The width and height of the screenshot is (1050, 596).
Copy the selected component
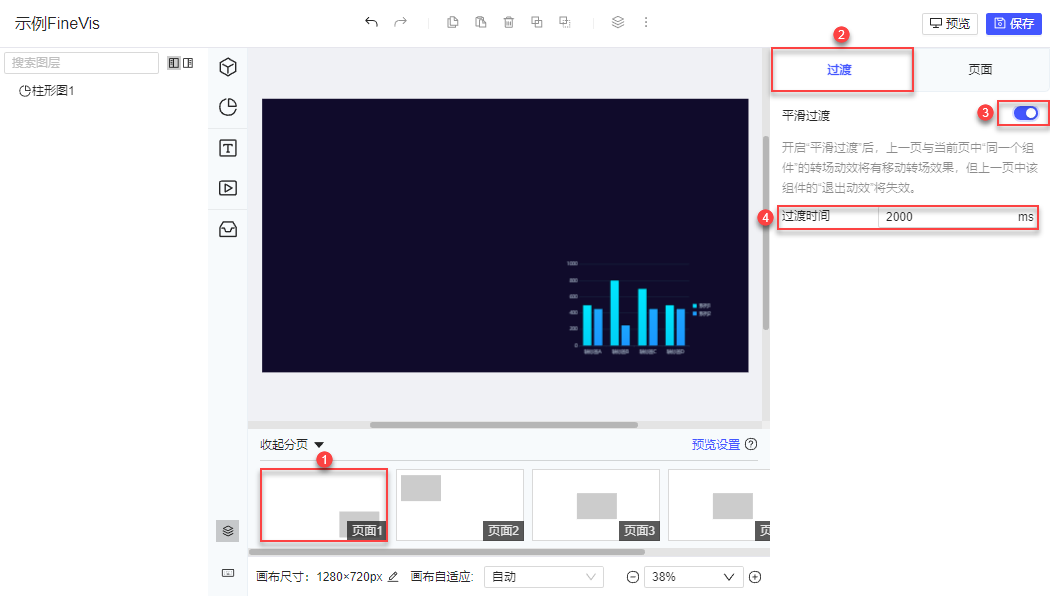[453, 22]
